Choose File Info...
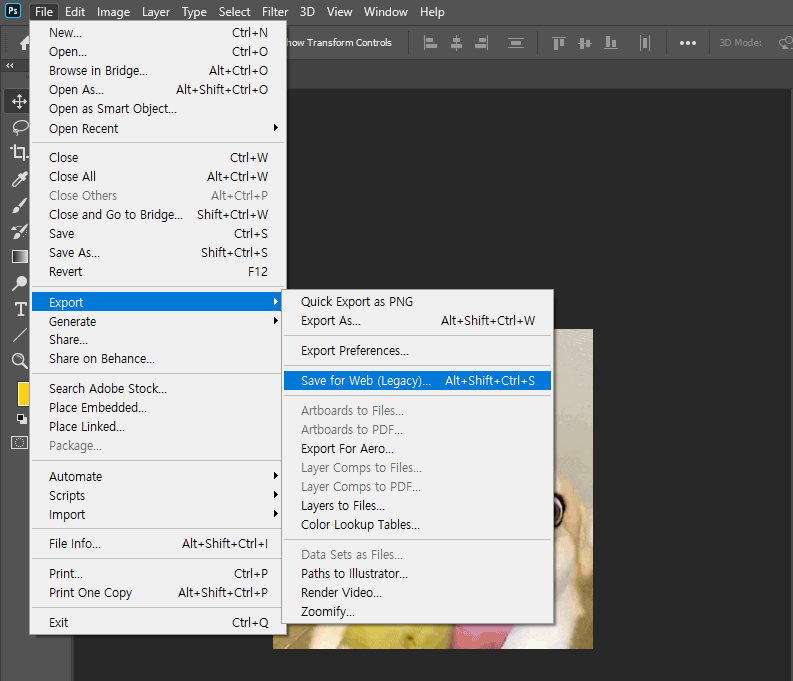The height and width of the screenshot is (681, 793). (x=156, y=543)
